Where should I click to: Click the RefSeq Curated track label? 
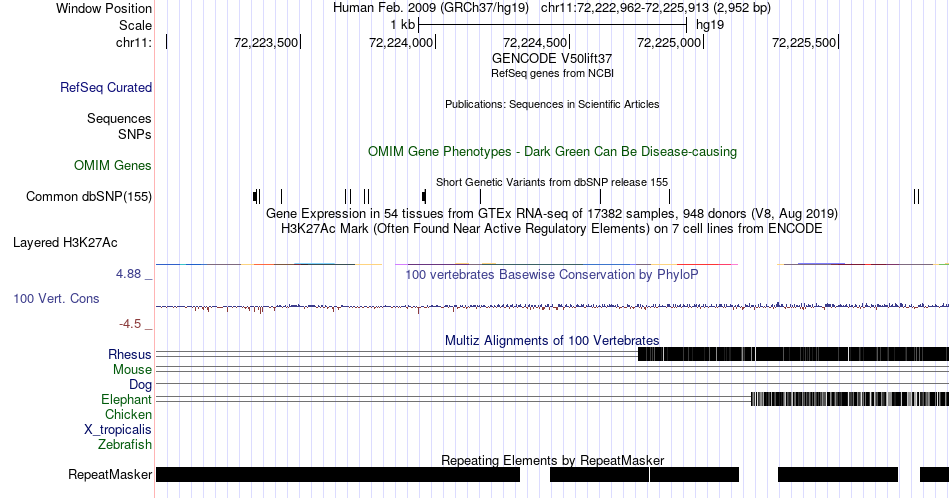105,87
